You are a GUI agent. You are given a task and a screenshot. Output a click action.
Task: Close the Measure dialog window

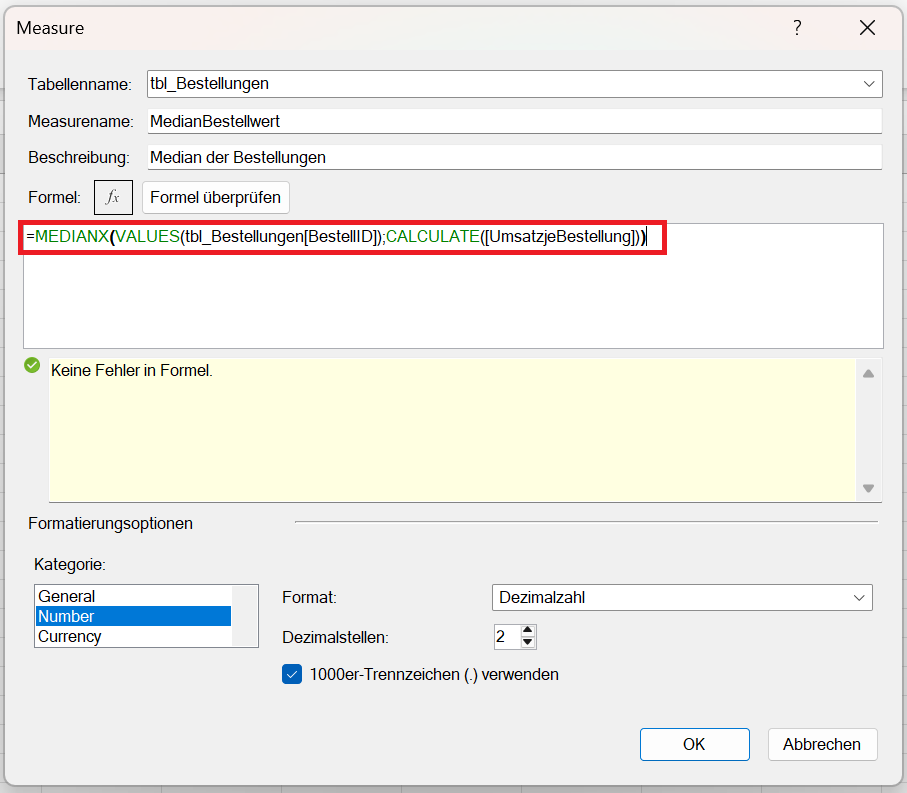867,28
